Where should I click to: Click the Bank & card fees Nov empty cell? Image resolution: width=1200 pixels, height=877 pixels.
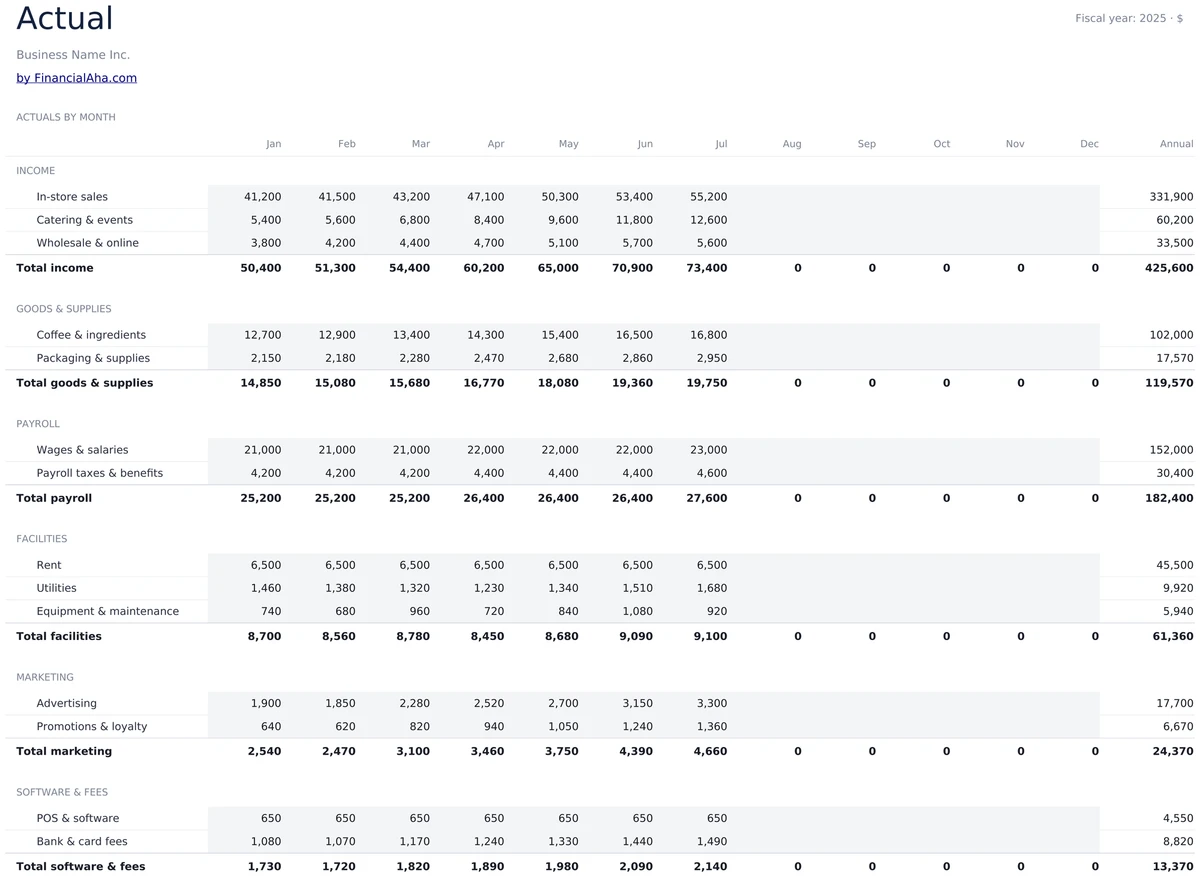point(989,841)
